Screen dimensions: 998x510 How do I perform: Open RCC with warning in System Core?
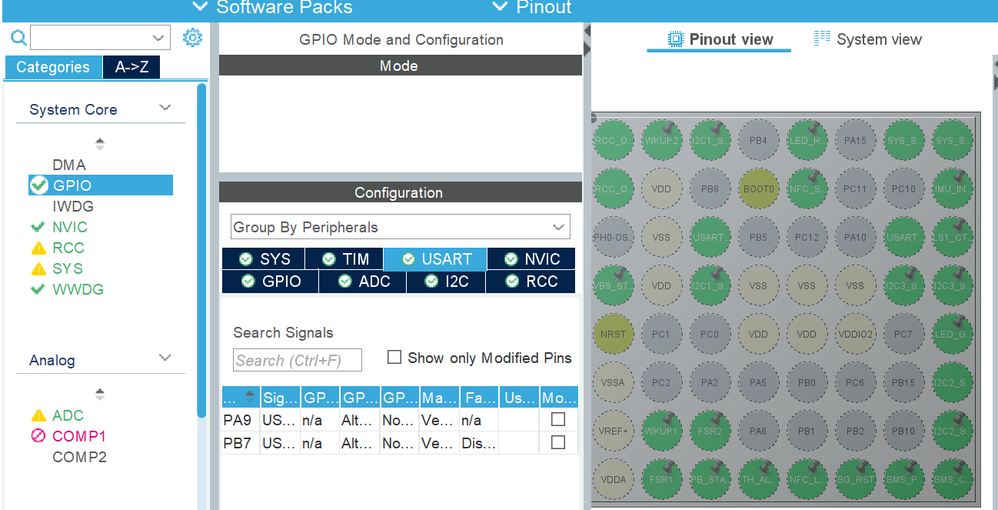point(67,248)
